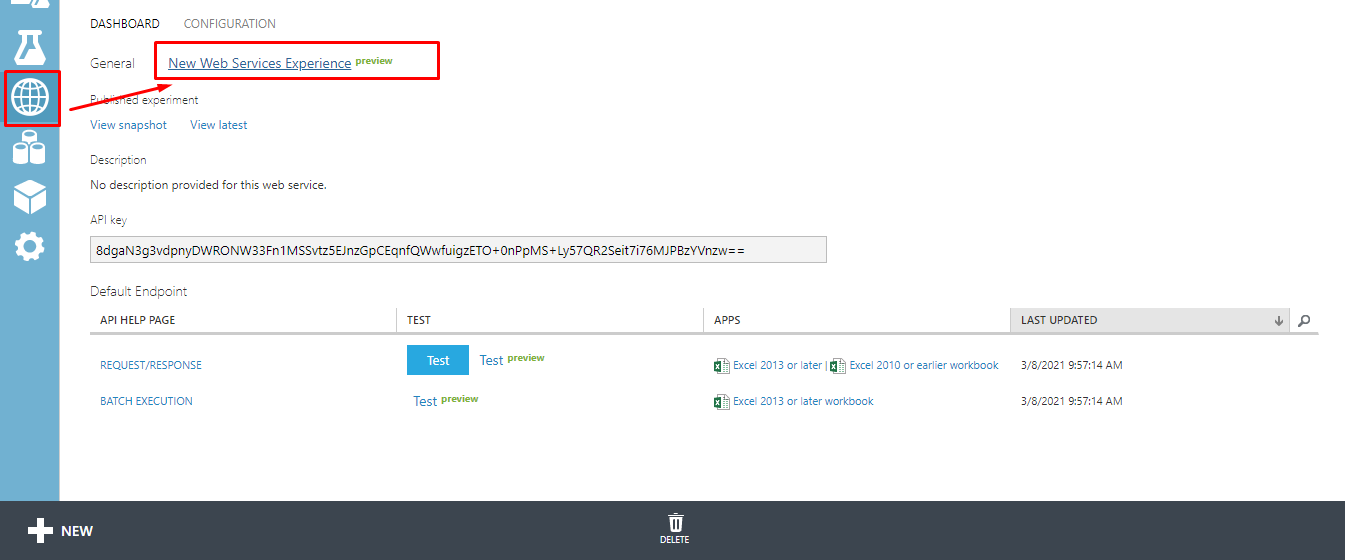Click API HELP PAGE column header
The height and width of the screenshot is (560, 1345).
click(243, 320)
